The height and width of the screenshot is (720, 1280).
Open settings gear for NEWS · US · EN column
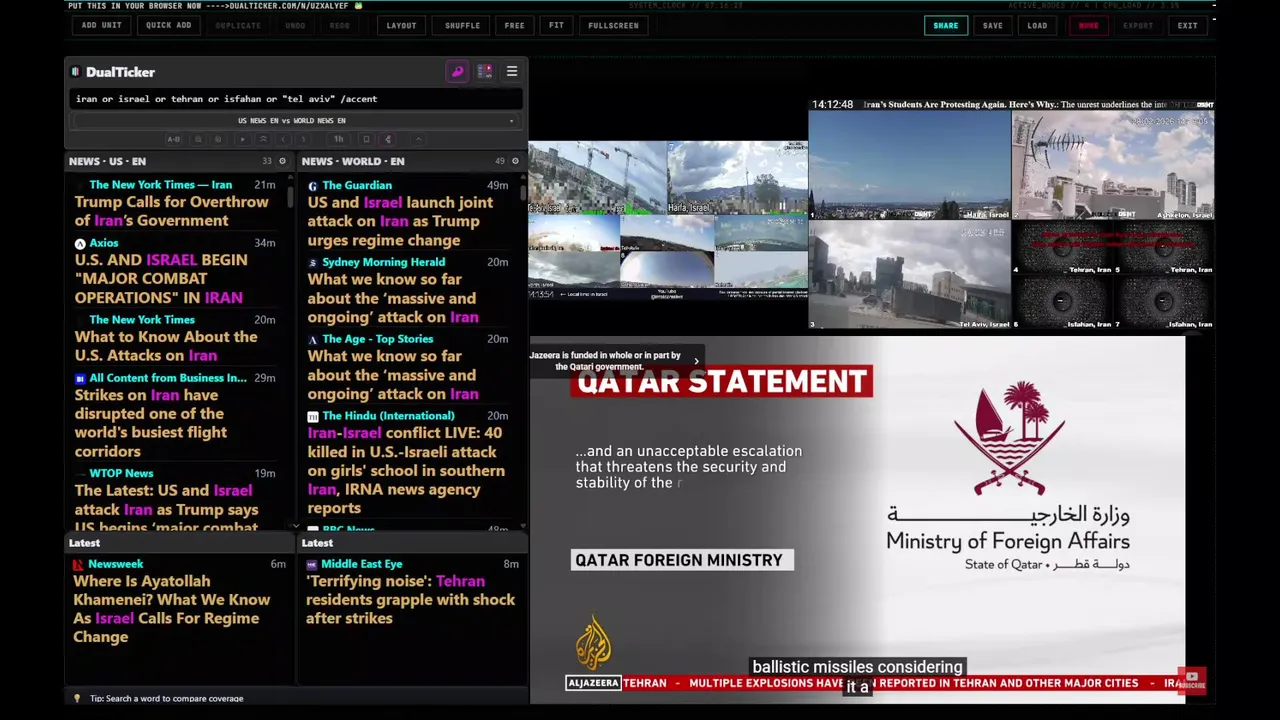(x=282, y=161)
